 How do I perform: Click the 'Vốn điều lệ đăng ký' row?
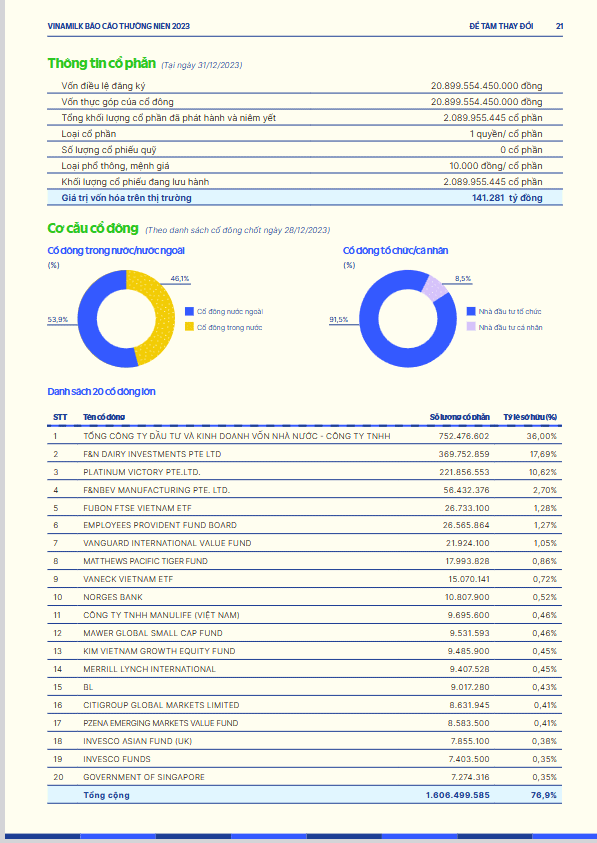tap(304, 85)
